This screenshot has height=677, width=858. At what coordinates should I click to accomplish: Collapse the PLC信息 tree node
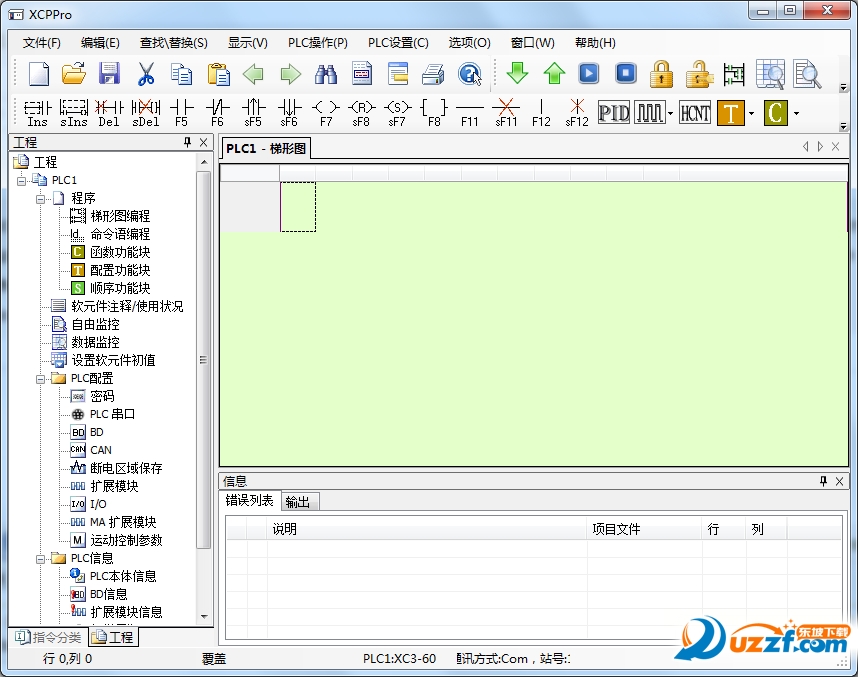(x=40, y=558)
